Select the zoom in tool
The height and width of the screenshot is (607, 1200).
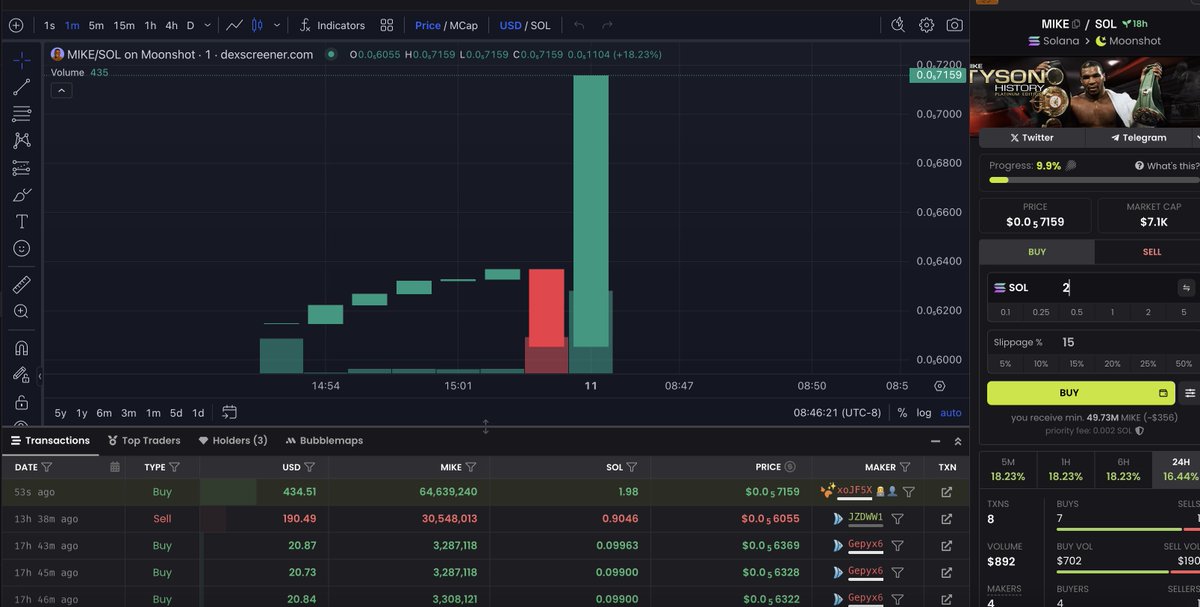(x=21, y=312)
